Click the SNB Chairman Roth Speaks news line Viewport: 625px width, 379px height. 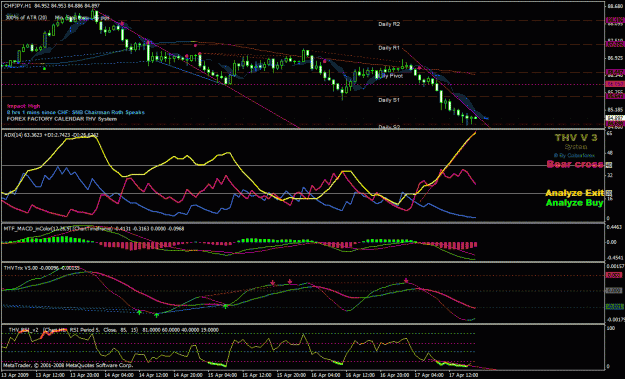(x=76, y=112)
